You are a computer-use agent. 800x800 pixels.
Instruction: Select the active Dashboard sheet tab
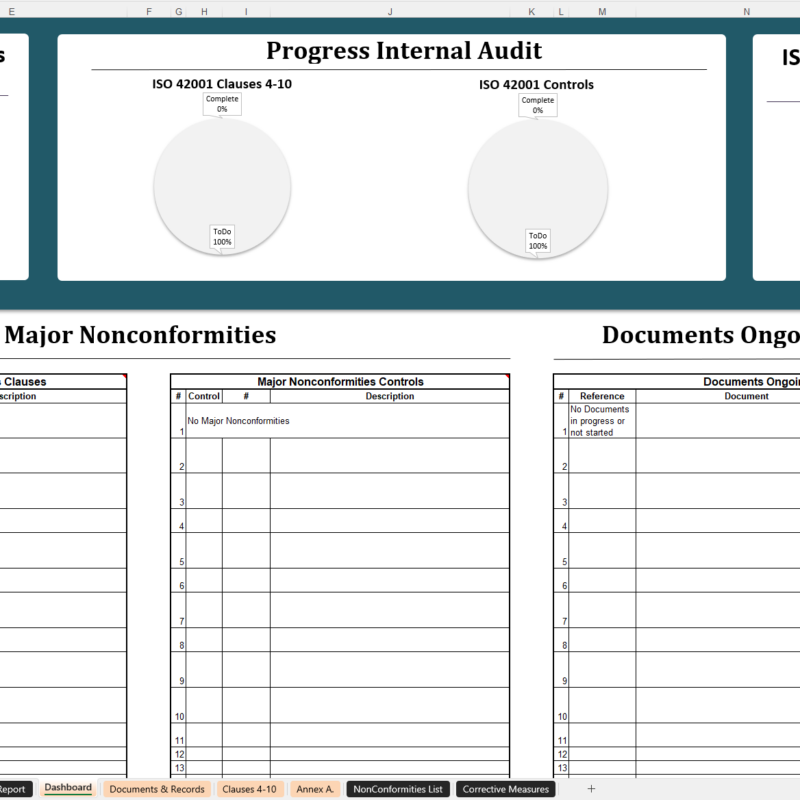68,788
